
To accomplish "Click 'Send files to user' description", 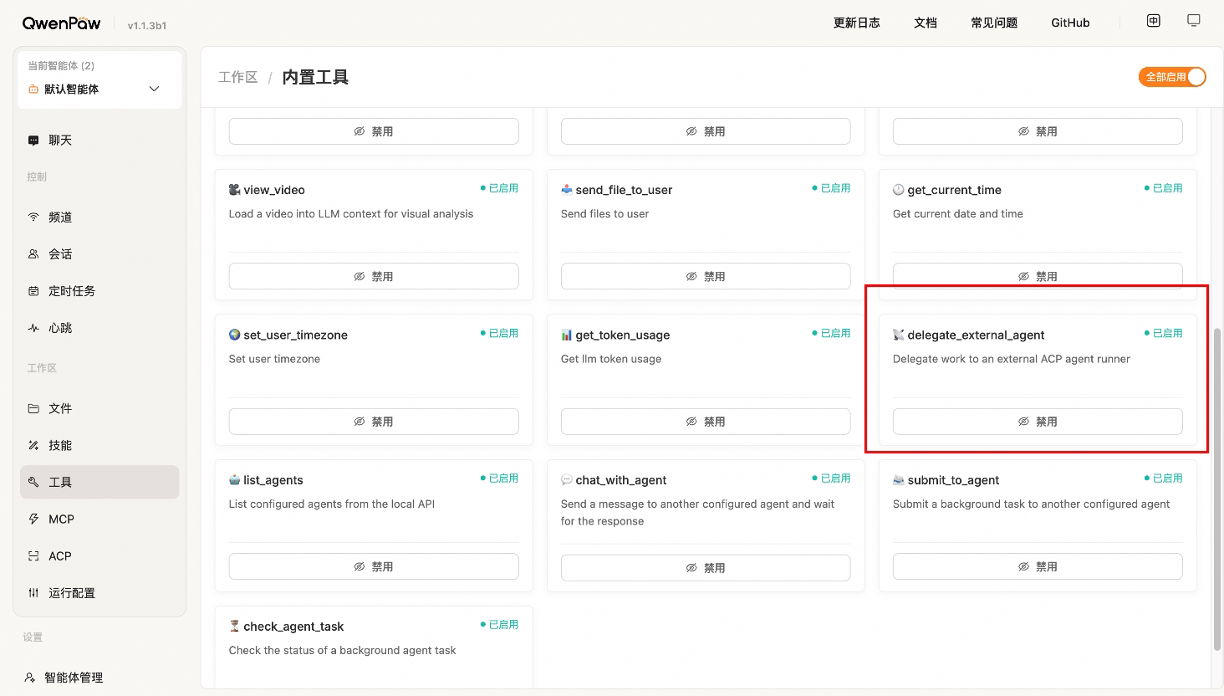I will tap(605, 214).
